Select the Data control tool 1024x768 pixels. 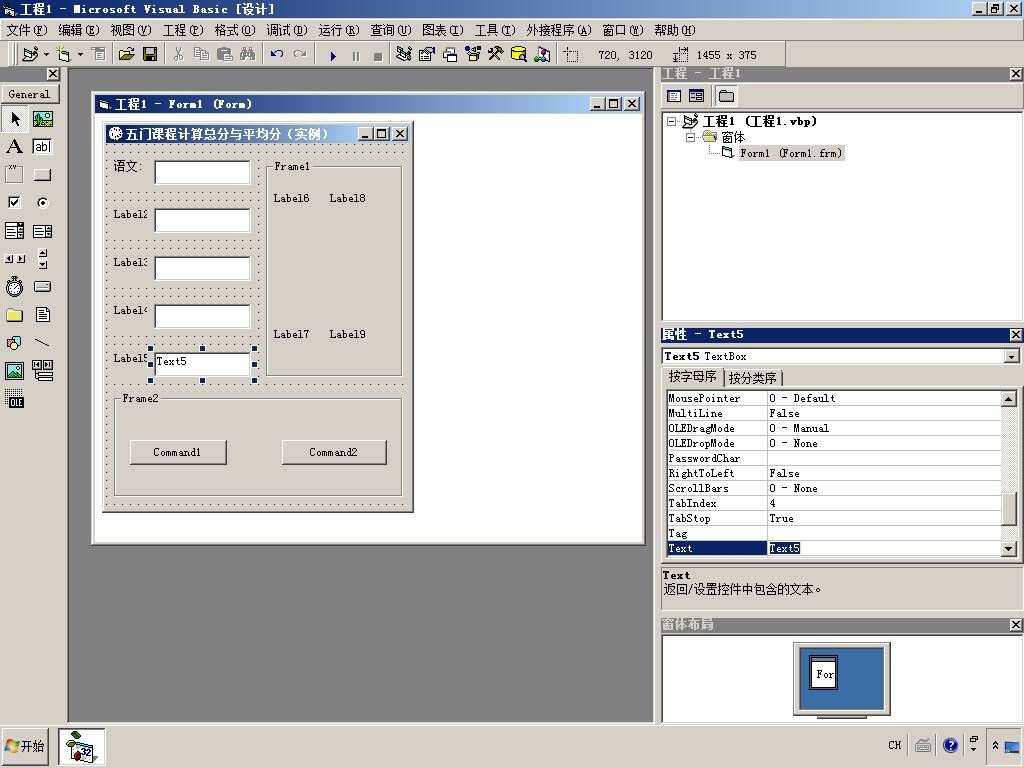pos(42,371)
